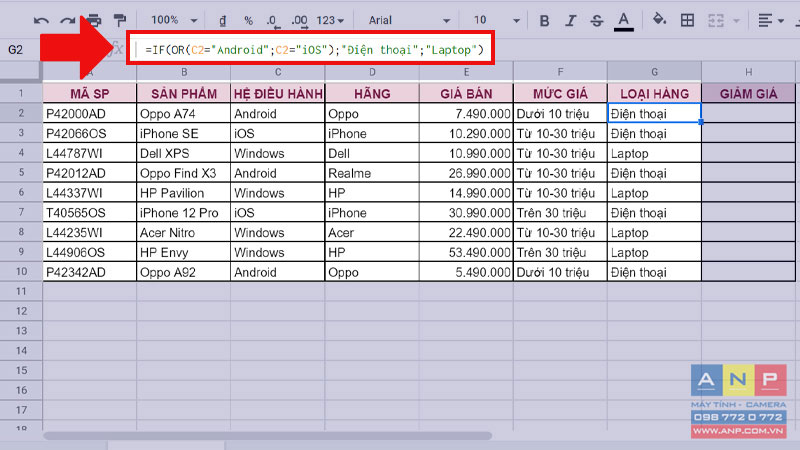Toggle strikethrough formatting

point(596,20)
